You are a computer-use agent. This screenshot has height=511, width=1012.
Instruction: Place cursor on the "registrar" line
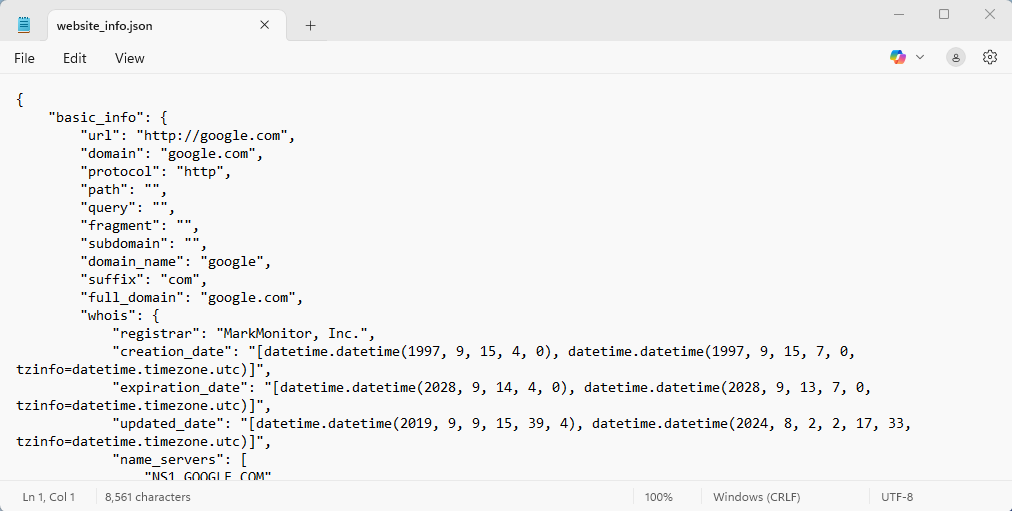245,334
